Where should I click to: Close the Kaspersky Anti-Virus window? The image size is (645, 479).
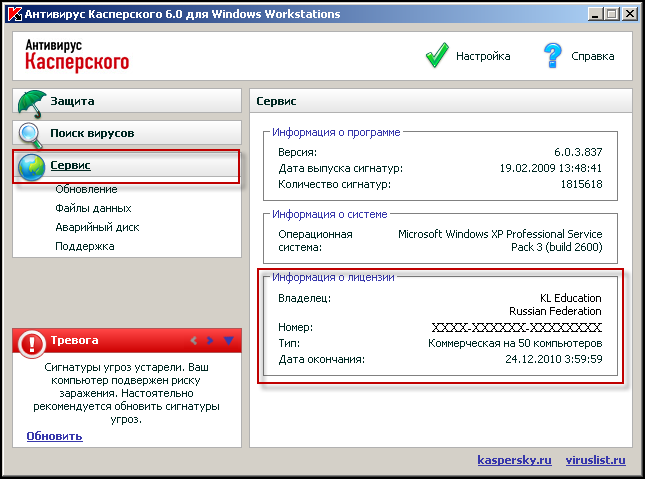(628, 14)
